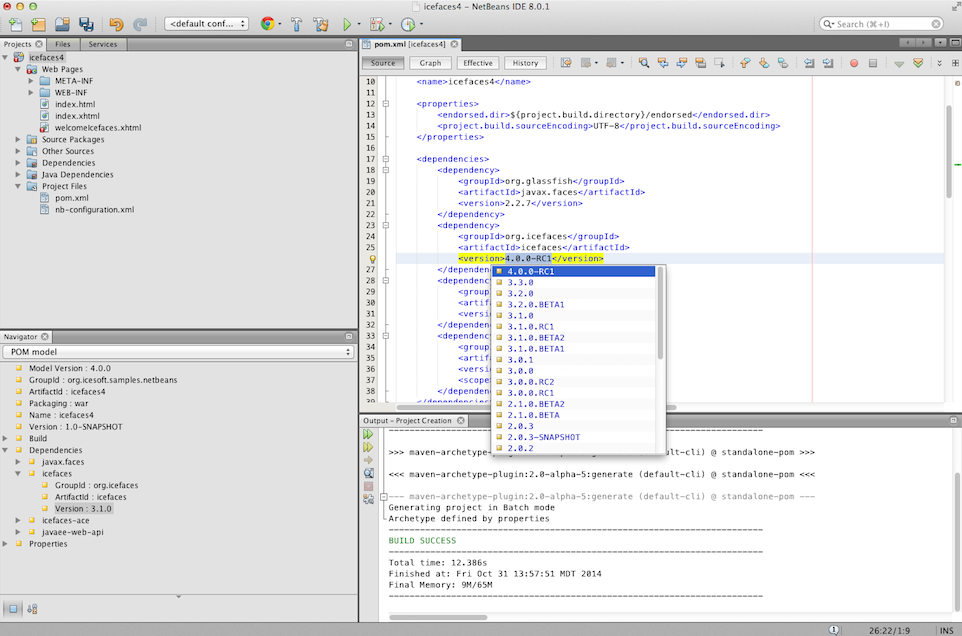Switch to the Files tab
This screenshot has width=962, height=636.
62,44
